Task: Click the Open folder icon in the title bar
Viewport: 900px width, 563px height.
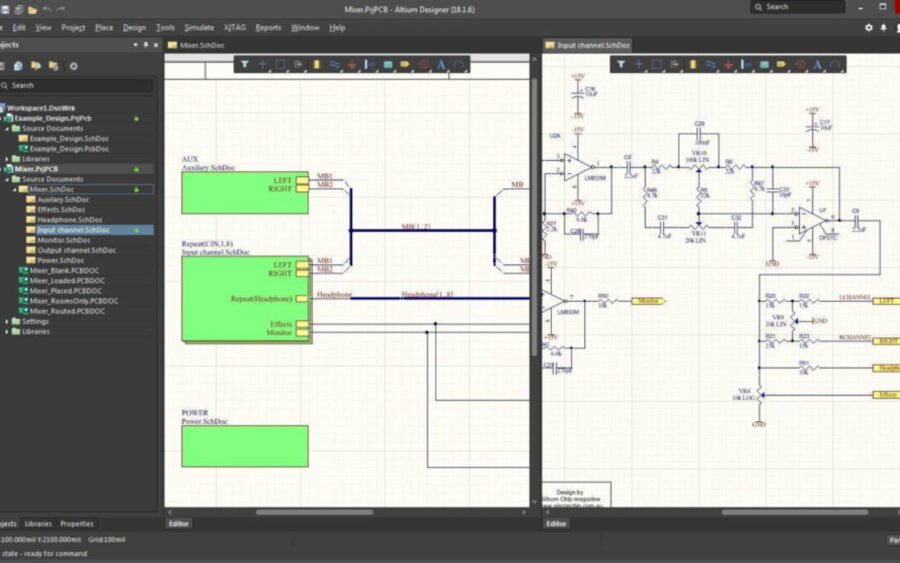Action: coord(33,10)
